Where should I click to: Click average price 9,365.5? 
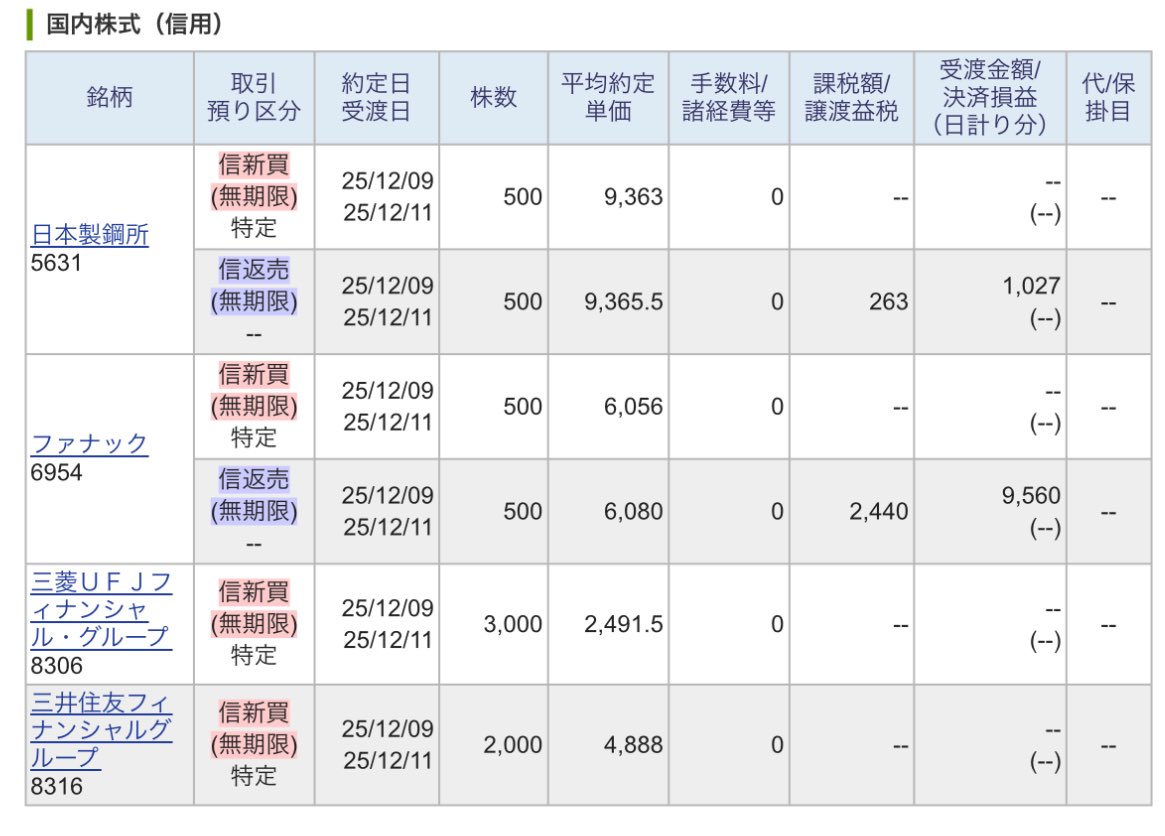click(x=623, y=302)
